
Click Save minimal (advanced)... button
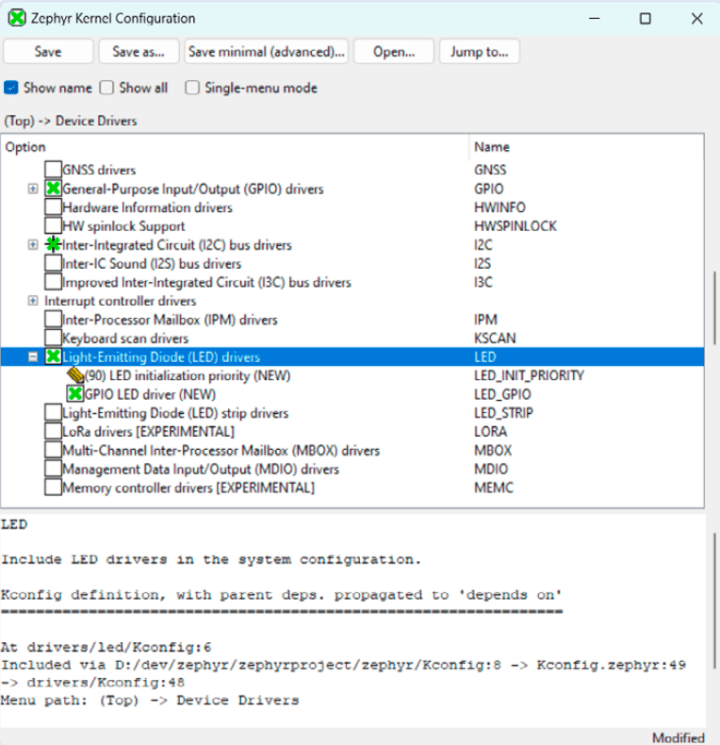click(266, 52)
